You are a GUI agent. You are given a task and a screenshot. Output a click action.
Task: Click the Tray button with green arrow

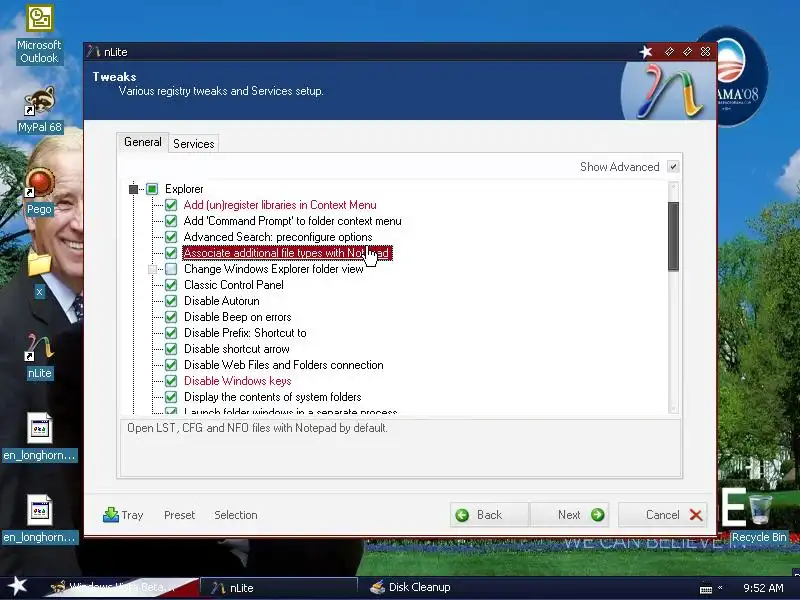[123, 515]
